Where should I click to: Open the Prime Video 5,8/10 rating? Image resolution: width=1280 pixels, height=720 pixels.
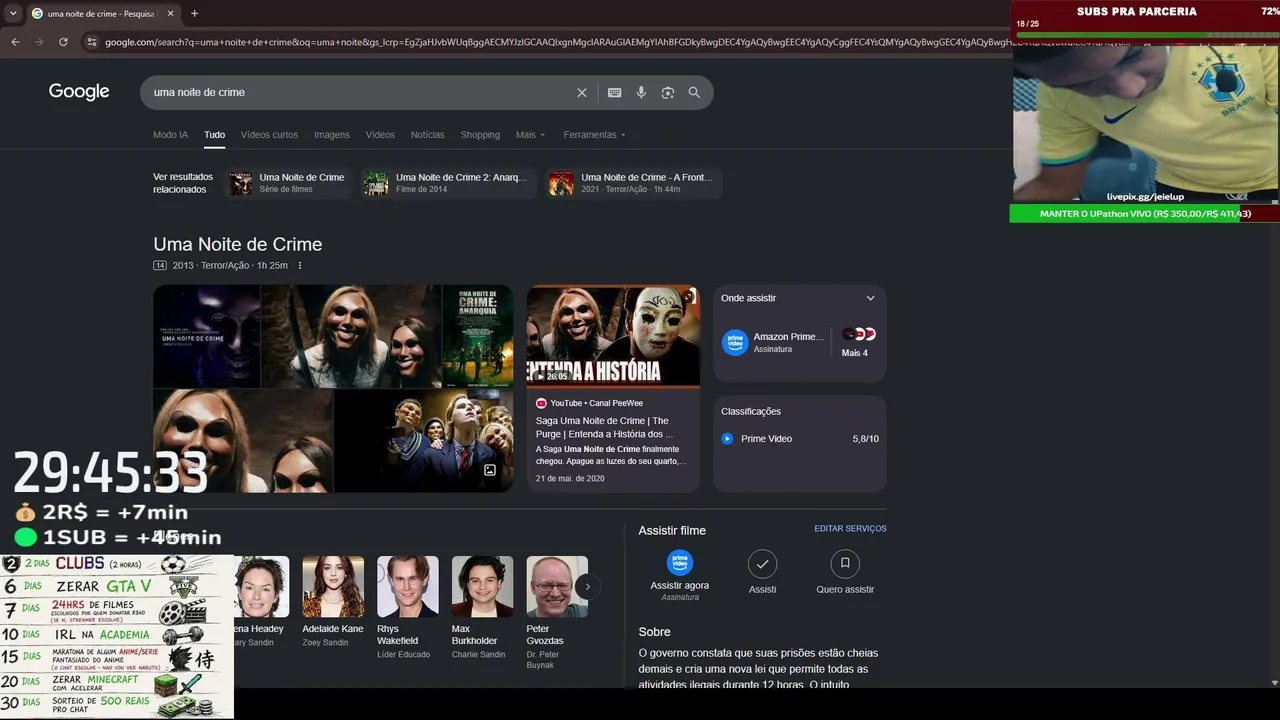[x=800, y=439]
